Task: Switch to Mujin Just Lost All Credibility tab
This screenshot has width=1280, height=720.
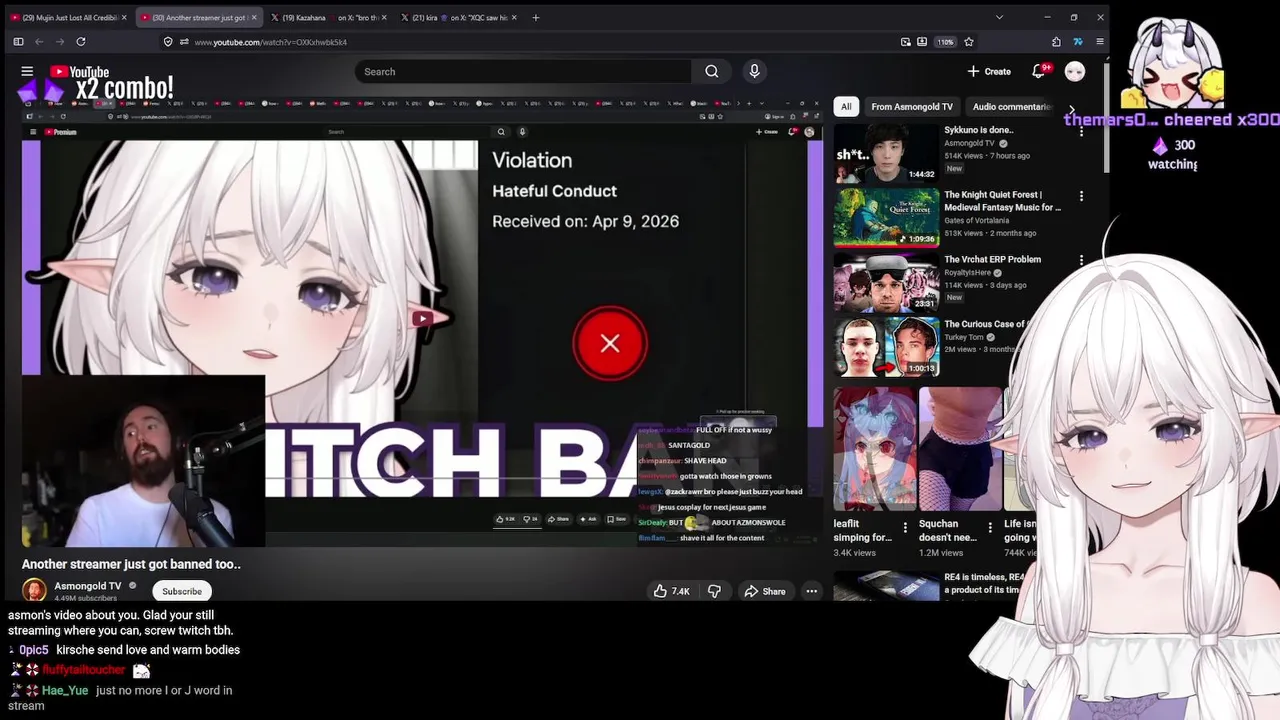Action: pos(69,17)
